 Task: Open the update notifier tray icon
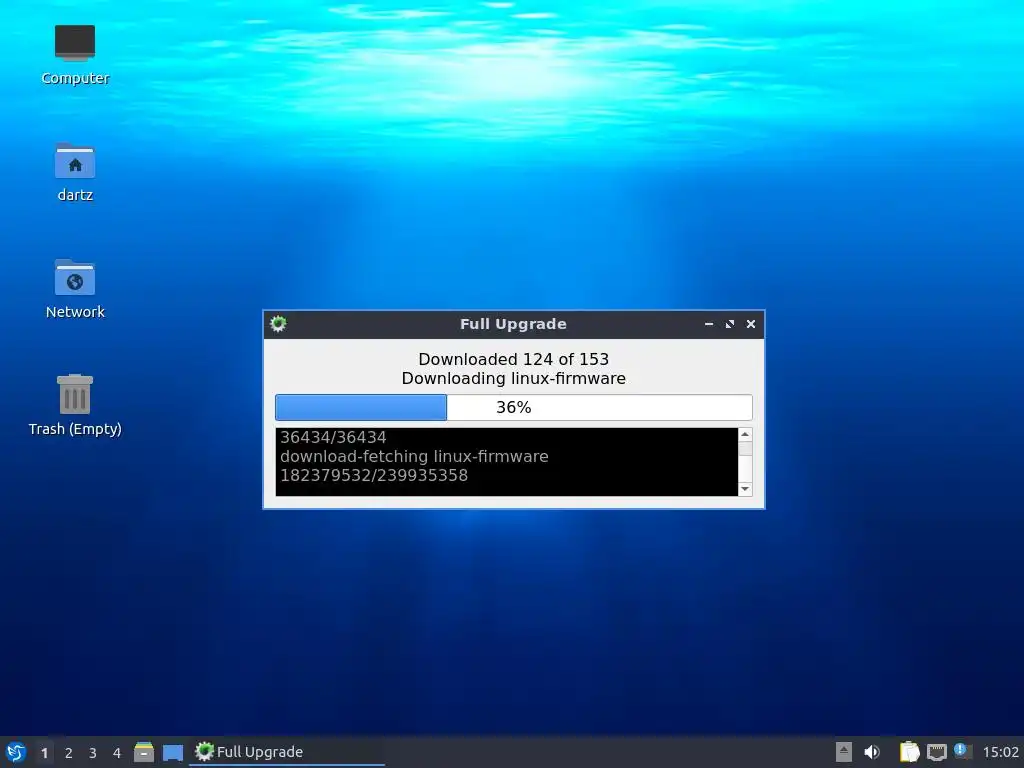(x=963, y=751)
